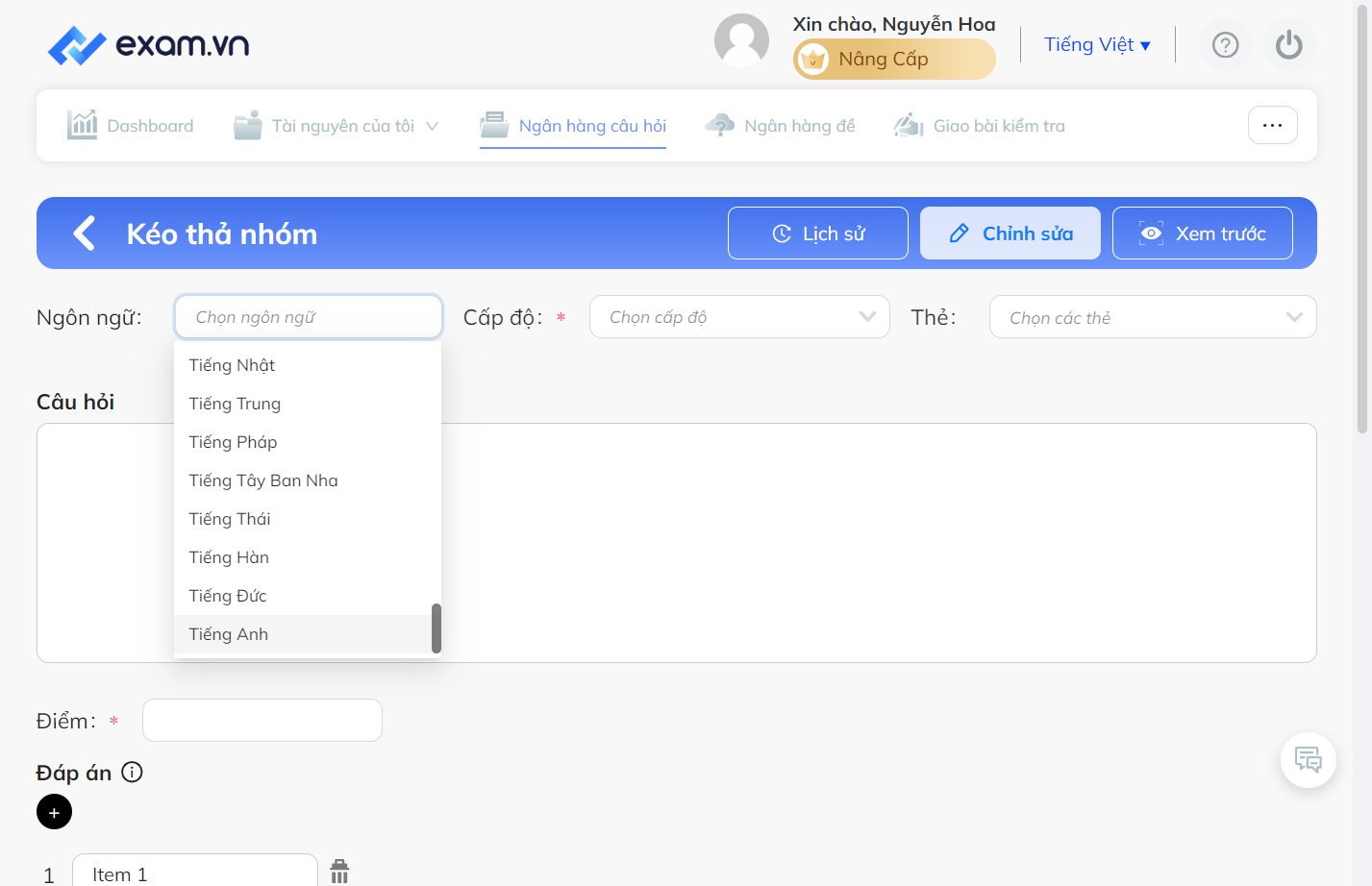Select Tiếng Nhật from language list
This screenshot has width=1372, height=886.
point(308,365)
